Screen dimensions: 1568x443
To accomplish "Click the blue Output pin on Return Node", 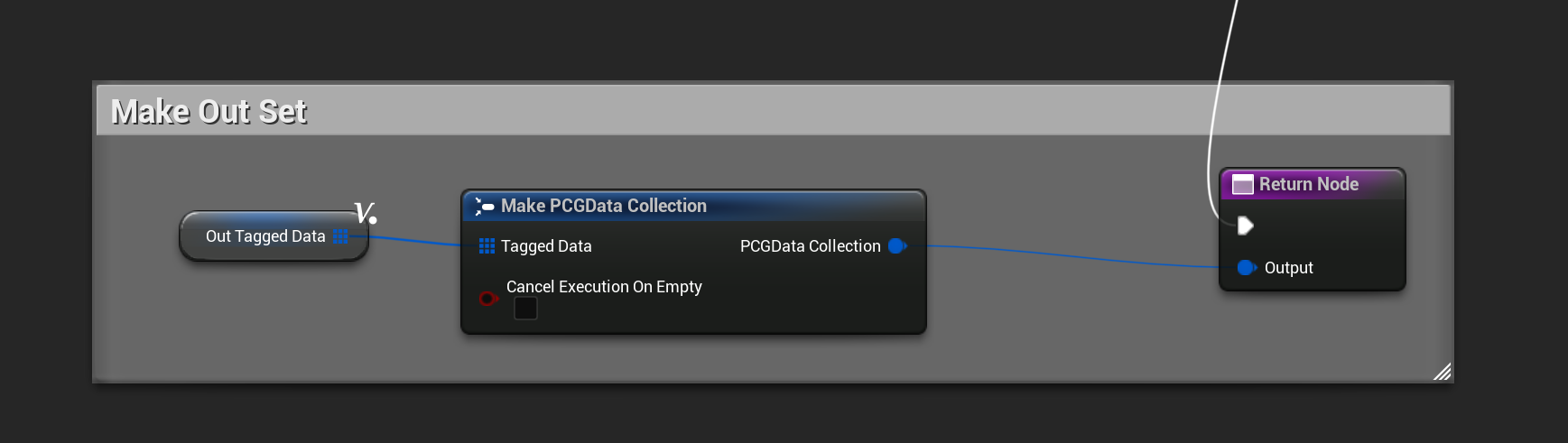I will pos(1246,268).
